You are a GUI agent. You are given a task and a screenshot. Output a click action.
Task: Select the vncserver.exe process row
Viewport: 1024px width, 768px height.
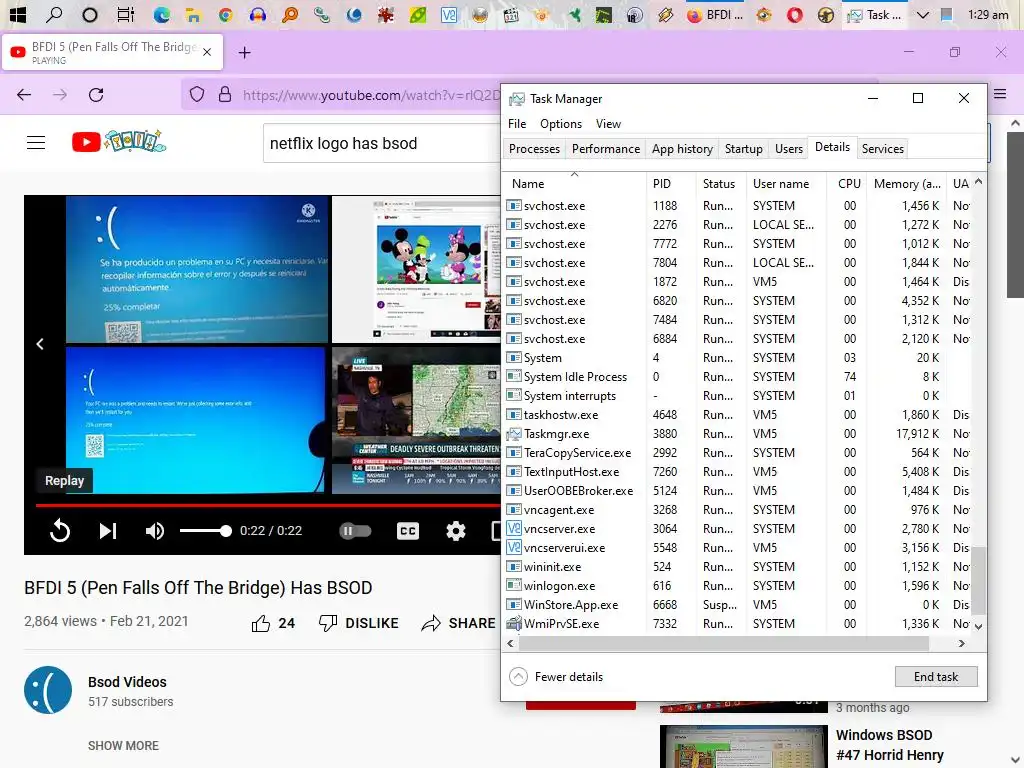pyautogui.click(x=737, y=528)
